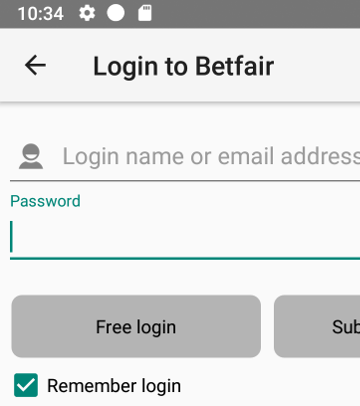360x406 pixels.
Task: Click the blinking cursor in Password field
Action: (x=11, y=237)
